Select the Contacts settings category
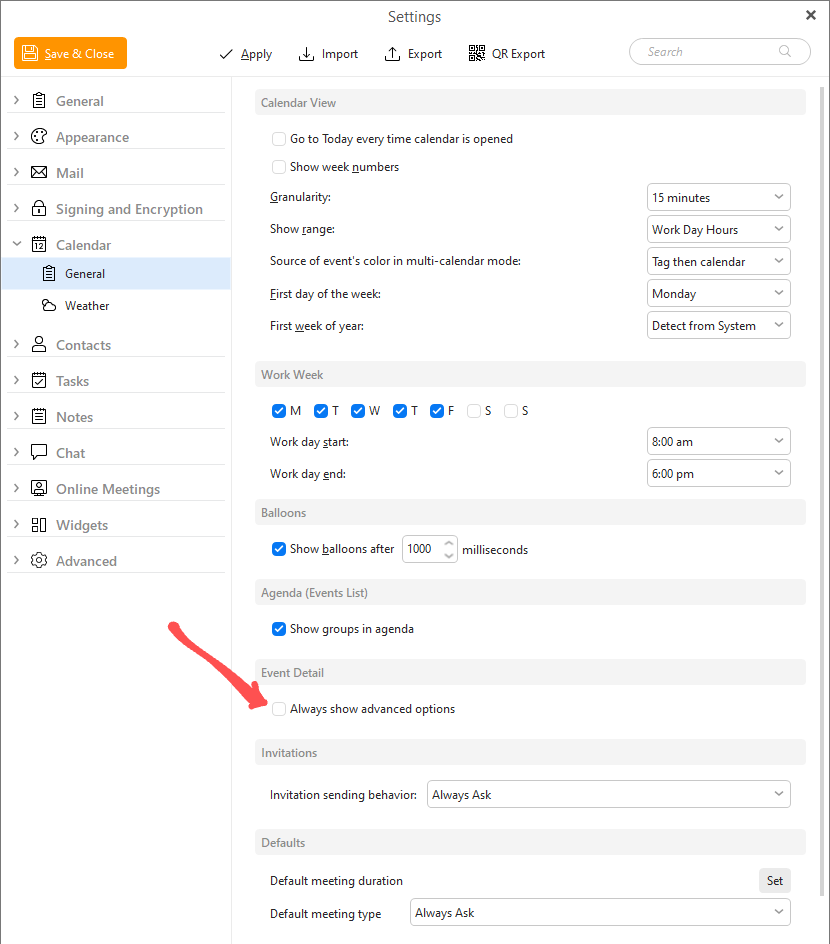The width and height of the screenshot is (830, 944). click(83, 345)
